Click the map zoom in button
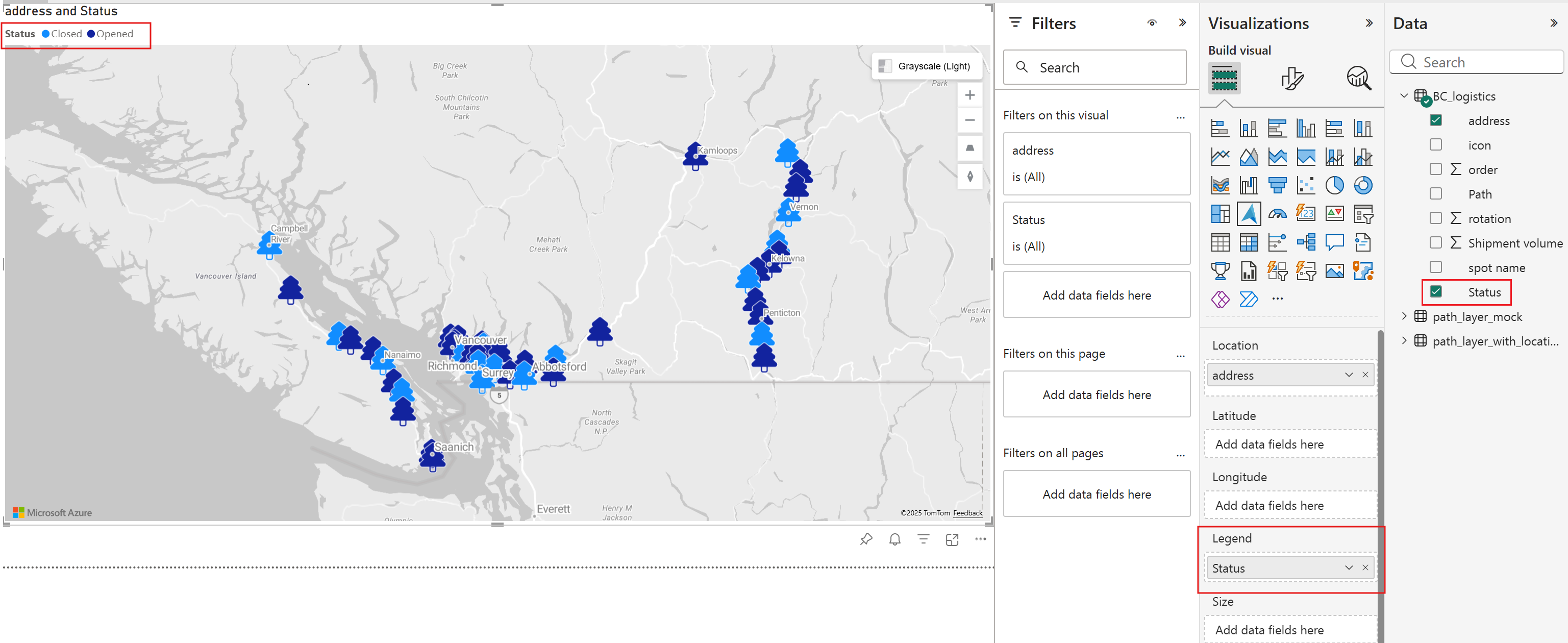The image size is (1568, 643). click(969, 95)
